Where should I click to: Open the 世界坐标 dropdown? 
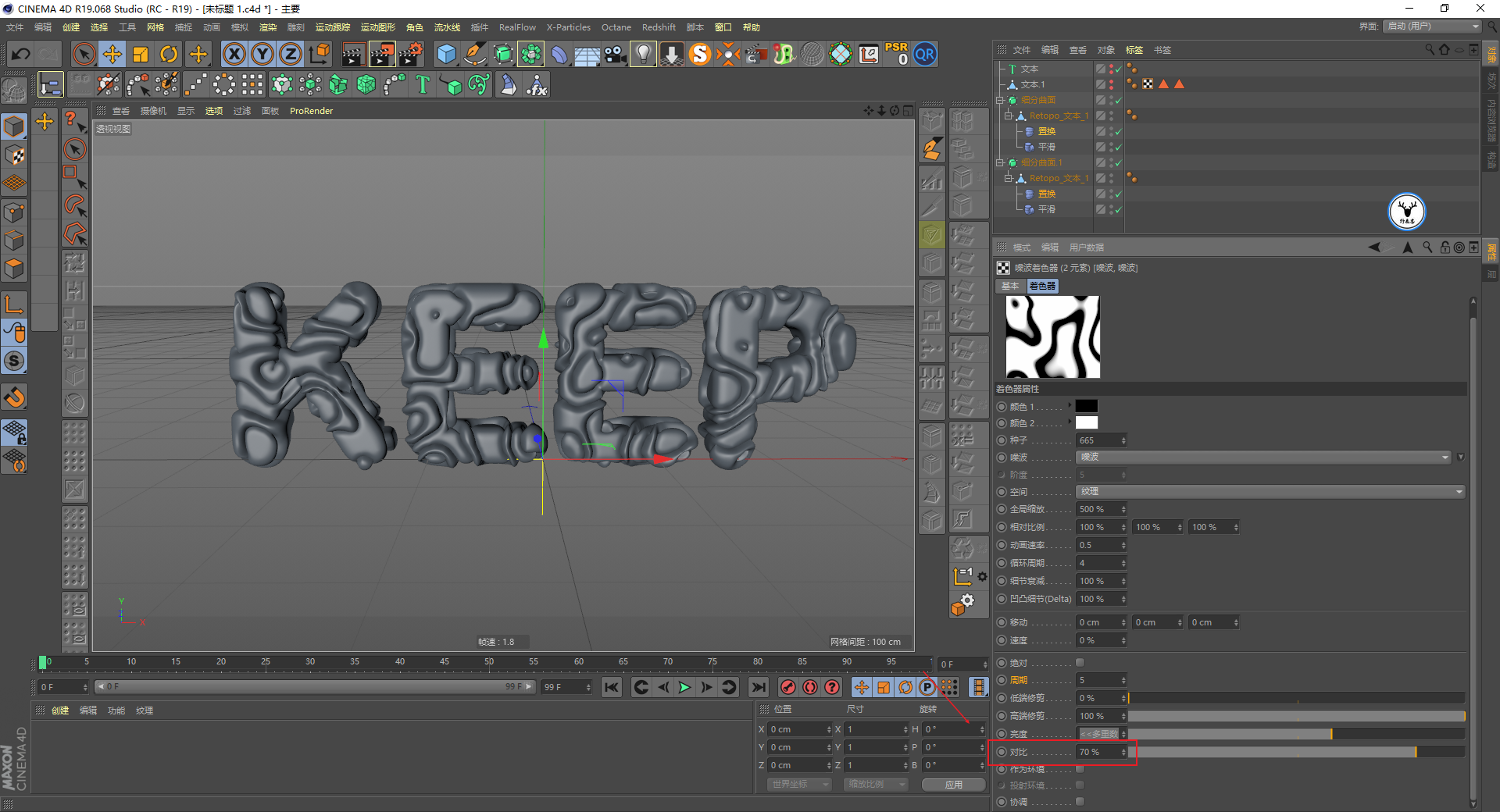point(800,784)
